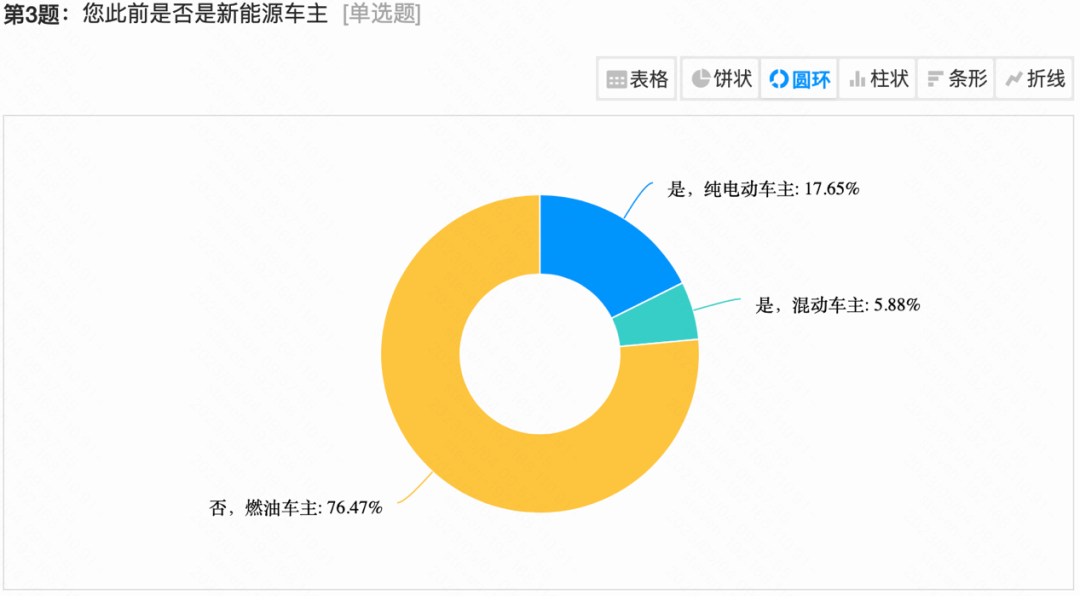
Task: Click the bar column chart icon
Action: pos(857,79)
